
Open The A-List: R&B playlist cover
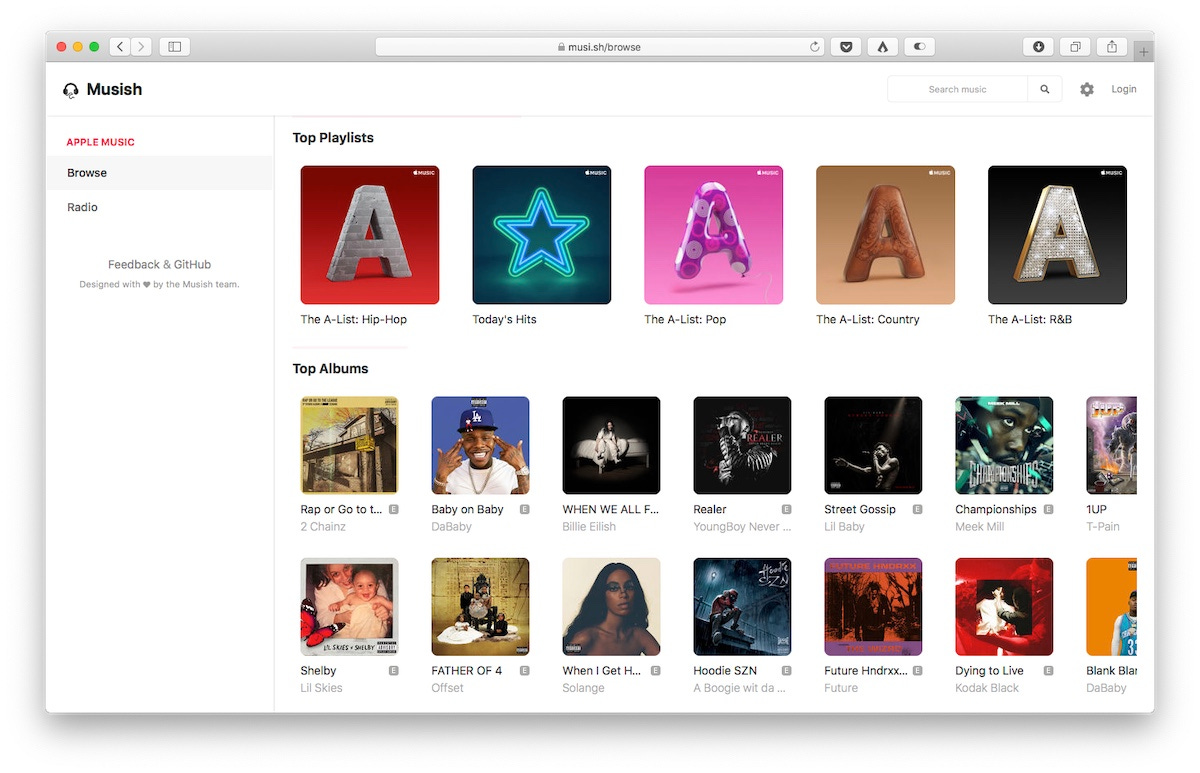pos(1057,235)
